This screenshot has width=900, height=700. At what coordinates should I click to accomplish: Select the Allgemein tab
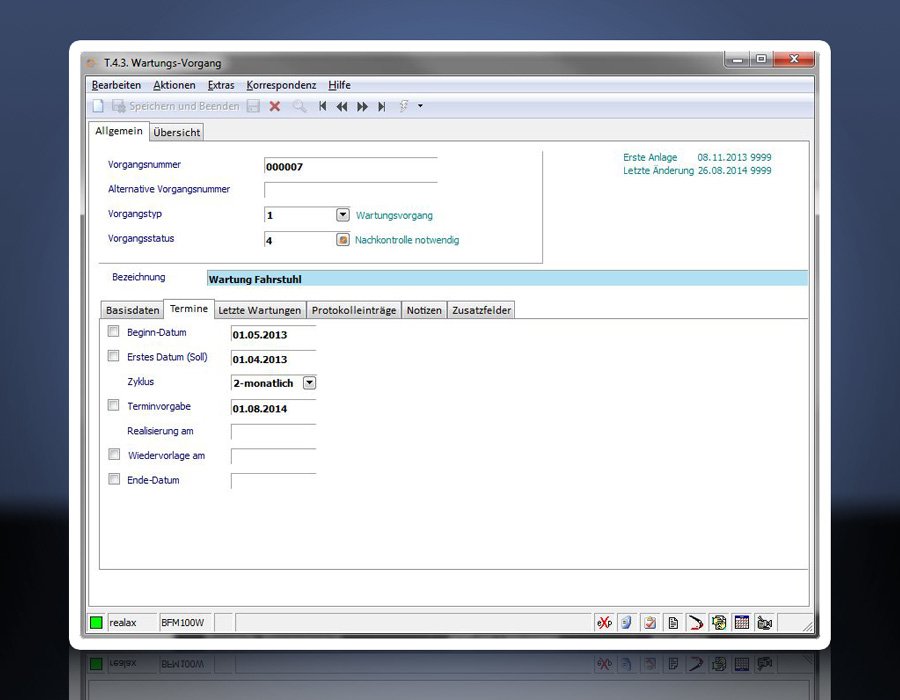coord(119,131)
